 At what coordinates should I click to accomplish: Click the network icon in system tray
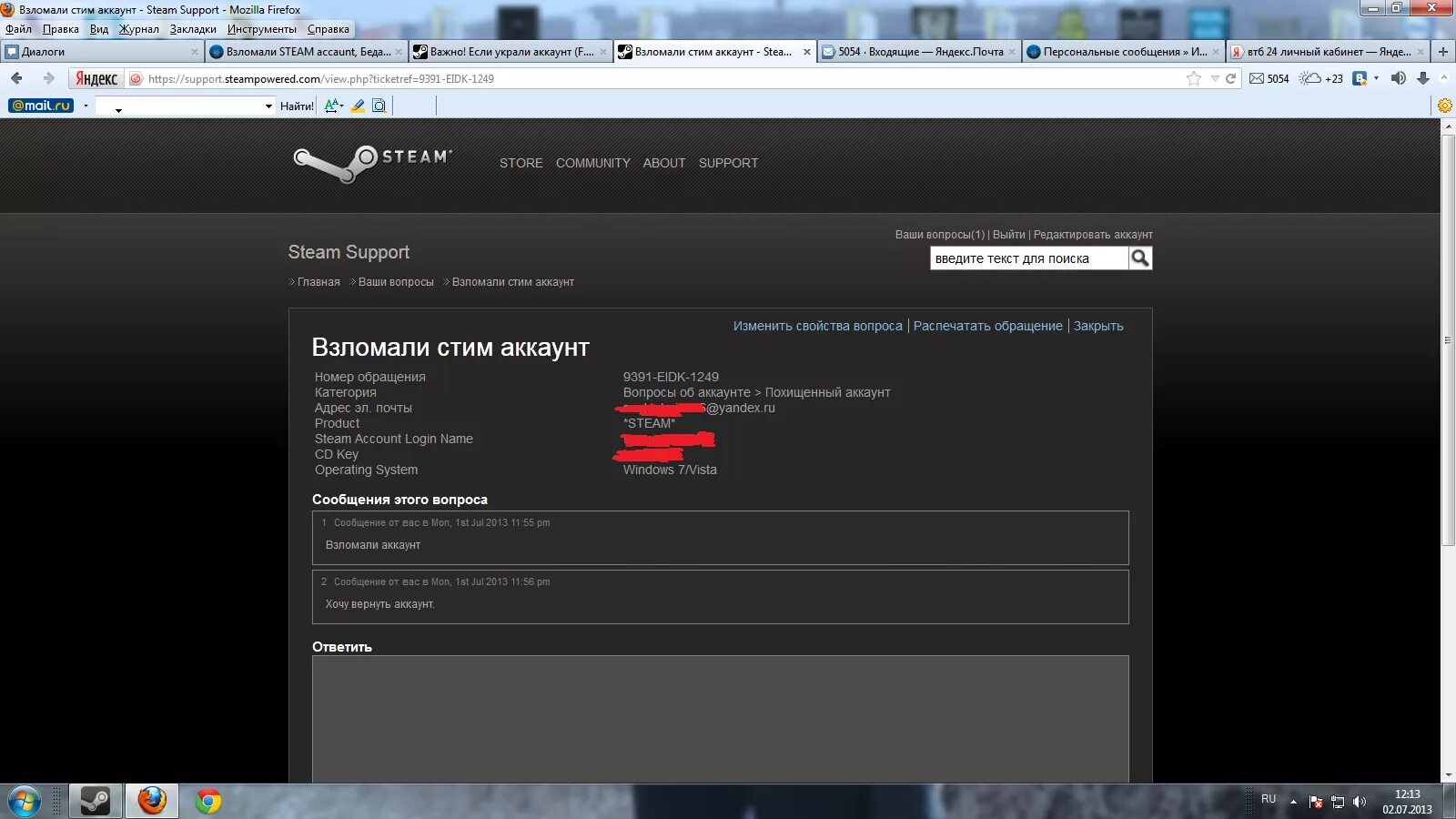[1338, 802]
